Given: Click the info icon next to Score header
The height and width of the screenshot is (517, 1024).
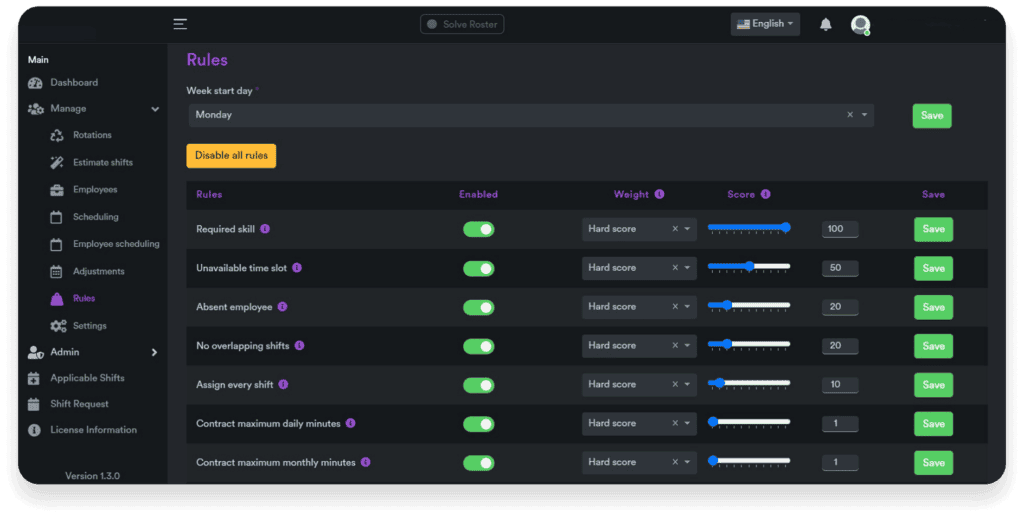Looking at the screenshot, I should pyautogui.click(x=765, y=195).
